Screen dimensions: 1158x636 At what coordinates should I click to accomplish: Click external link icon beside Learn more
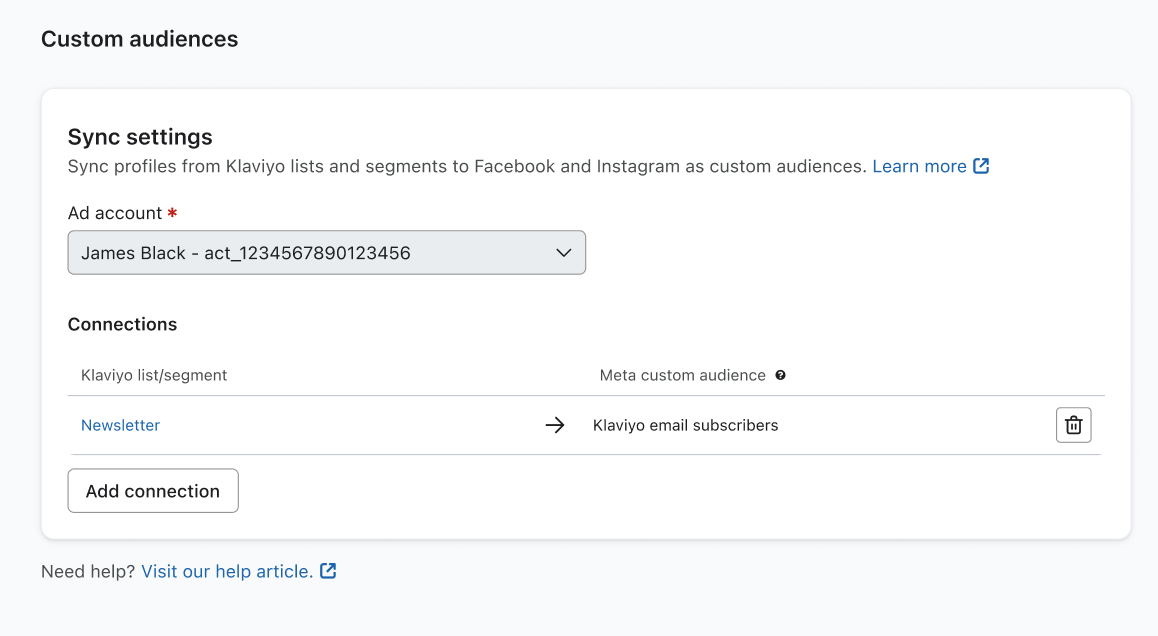pos(981,166)
